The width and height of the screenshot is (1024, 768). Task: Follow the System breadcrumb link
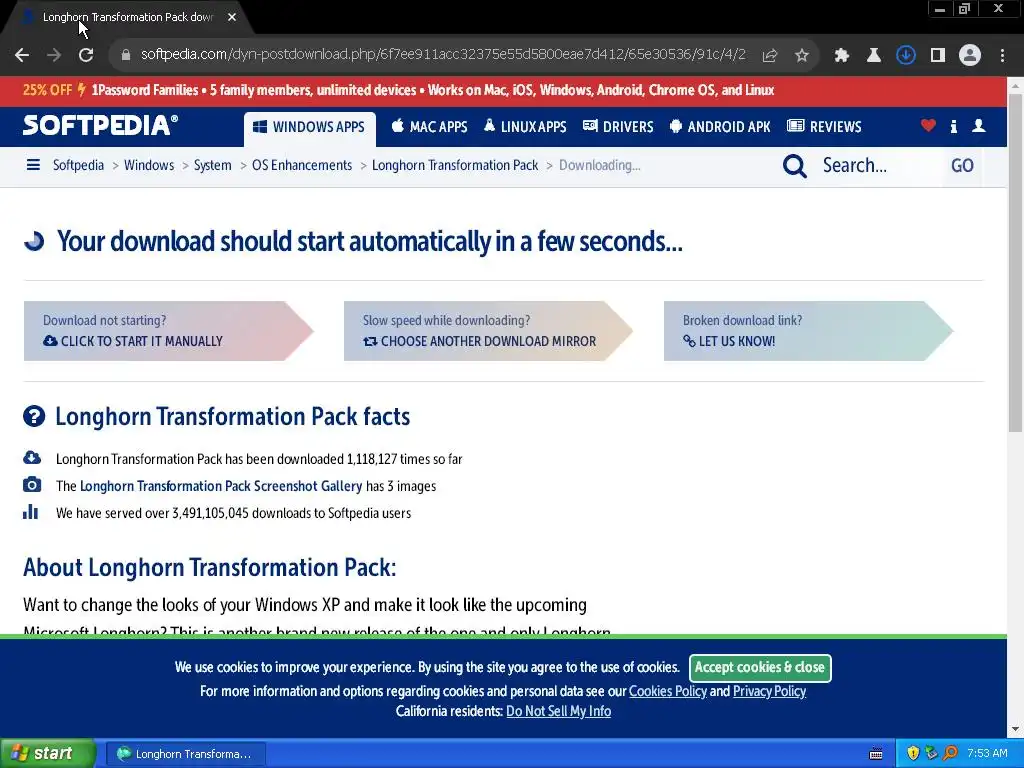[x=212, y=165]
